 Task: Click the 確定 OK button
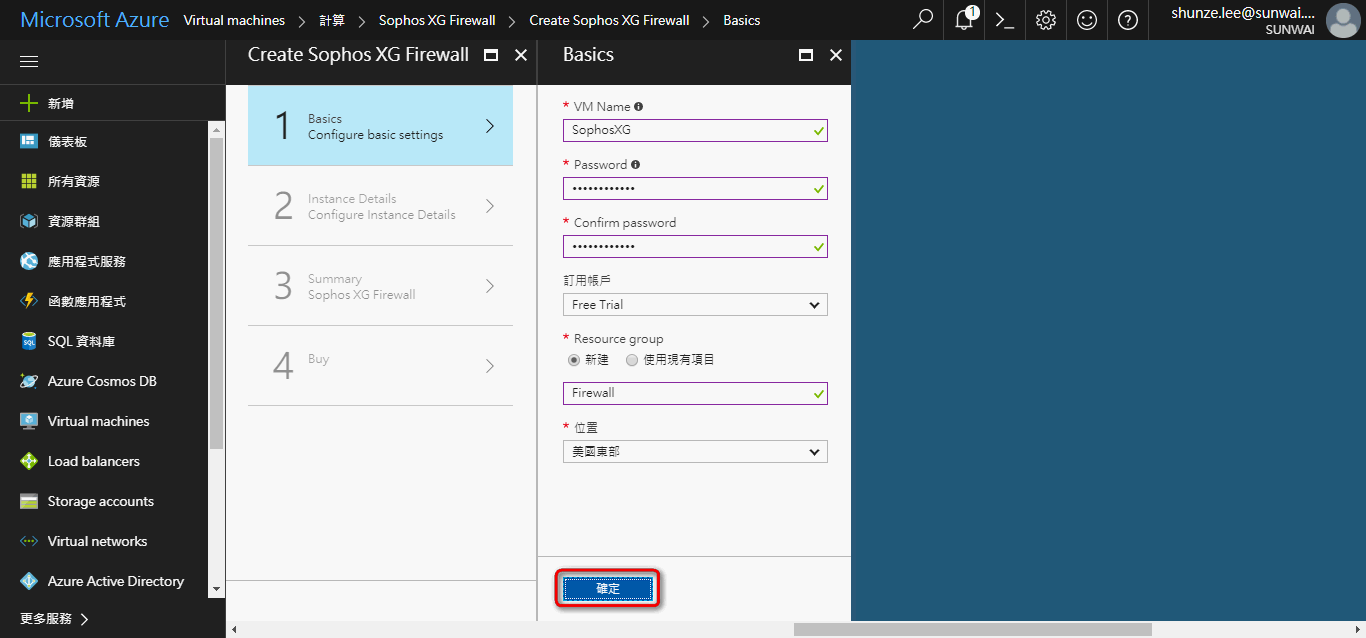pyautogui.click(x=608, y=589)
